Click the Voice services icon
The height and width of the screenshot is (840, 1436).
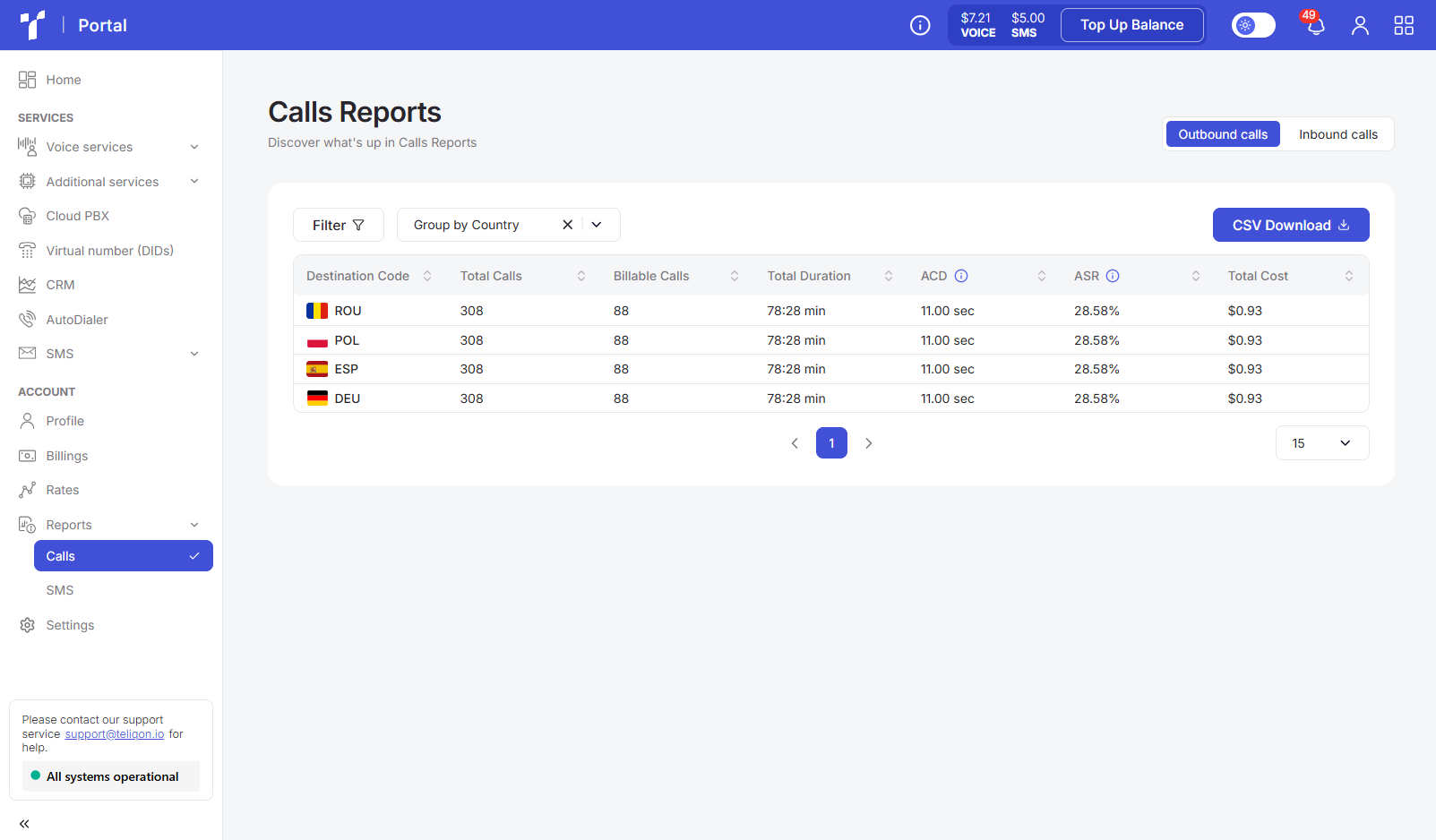28,147
